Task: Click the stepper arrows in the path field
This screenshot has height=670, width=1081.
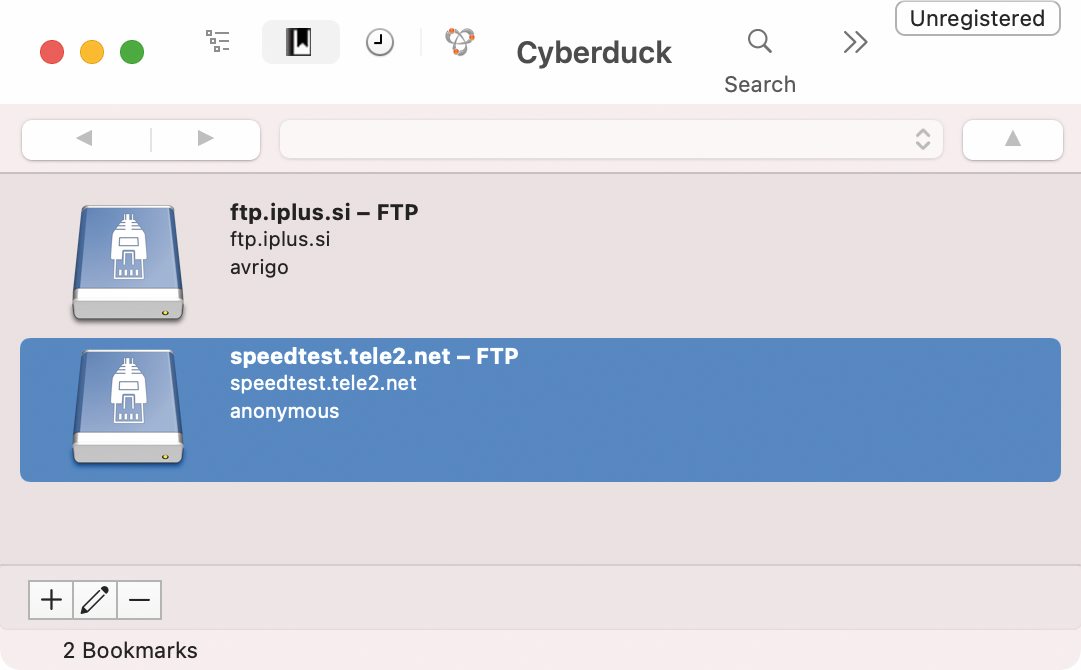Action: [922, 139]
